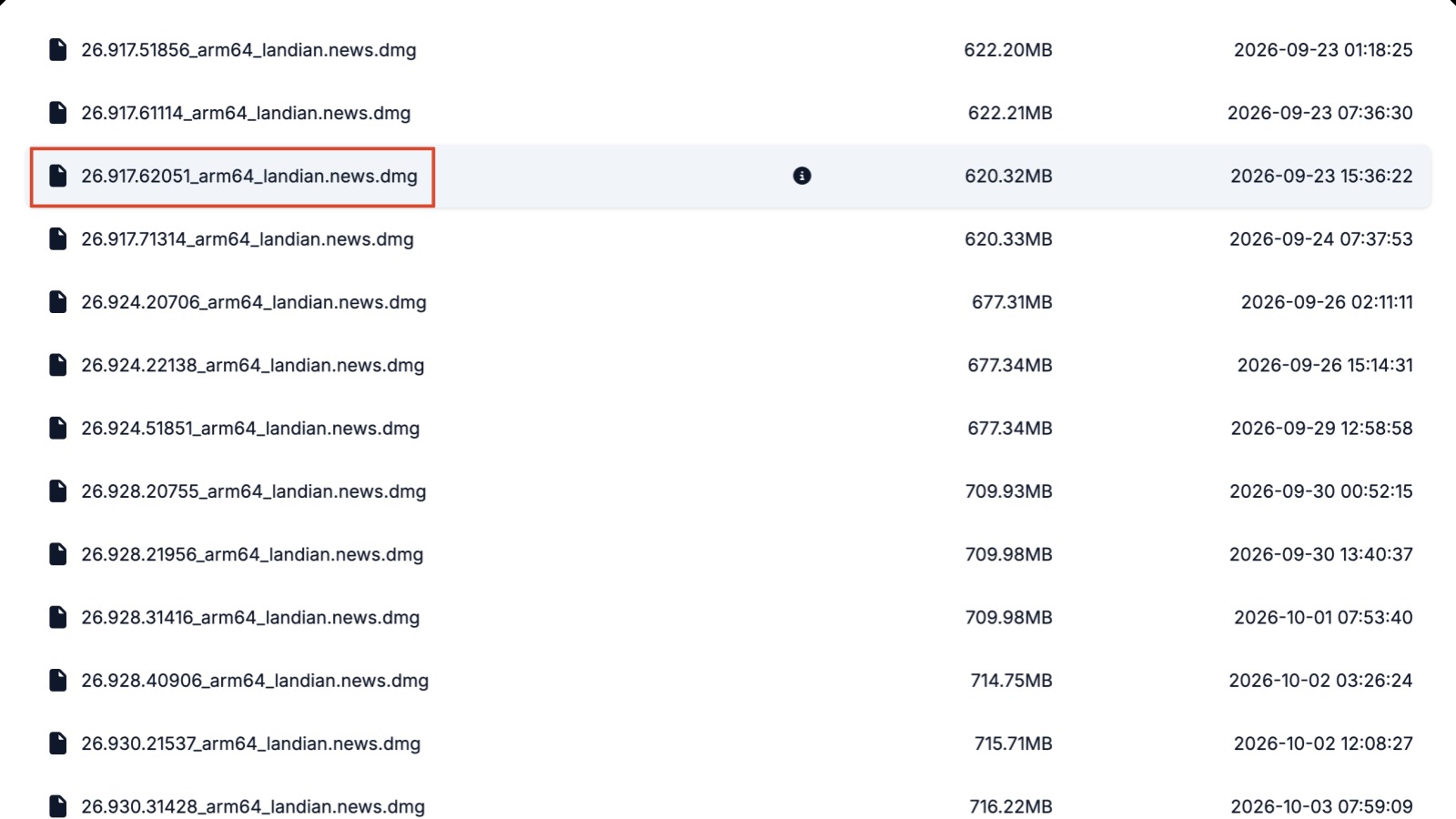Click file icon beside 26.928.31416_arm64_landian.news.dmg
1456x819 pixels.
(57, 617)
